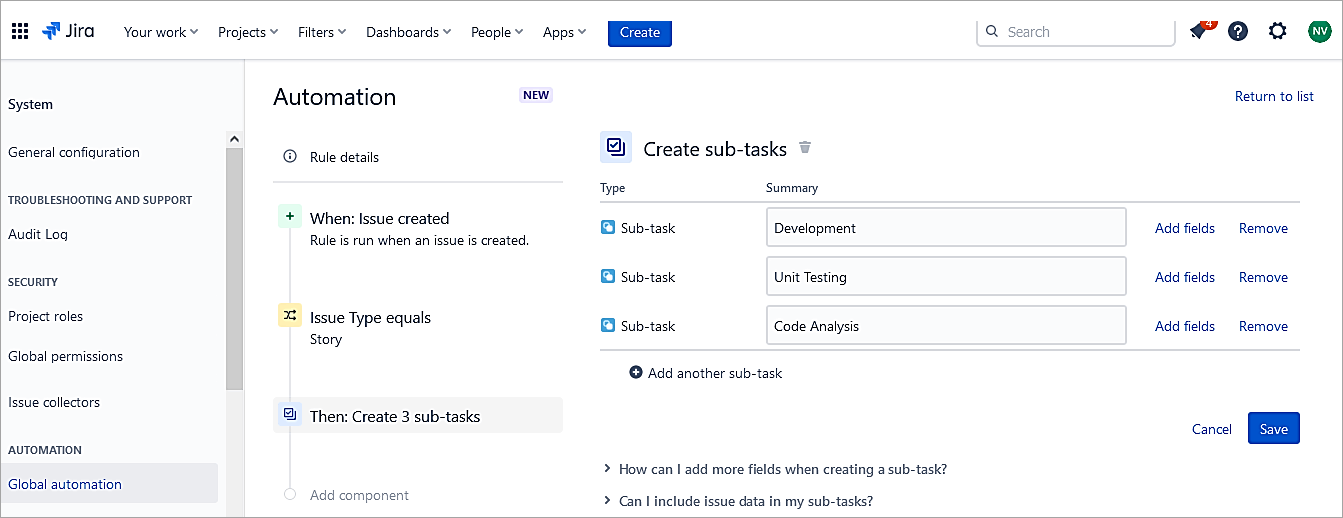Delete the Create sub-tasks component via trash icon
The image size is (1343, 518).
point(805,148)
